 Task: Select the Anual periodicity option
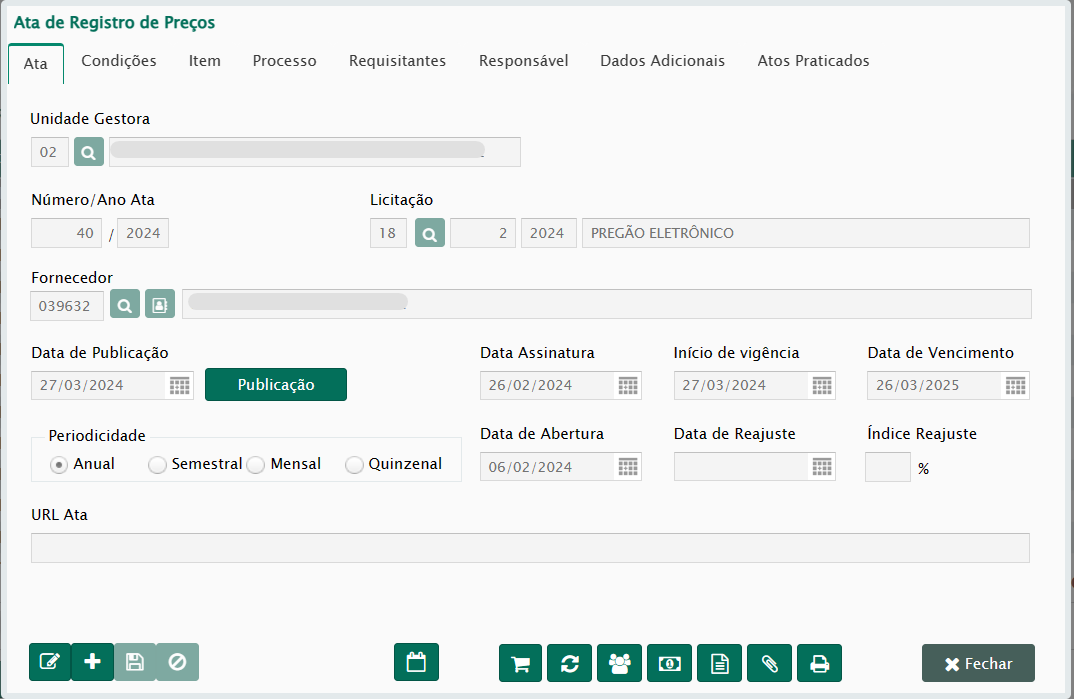(59, 464)
